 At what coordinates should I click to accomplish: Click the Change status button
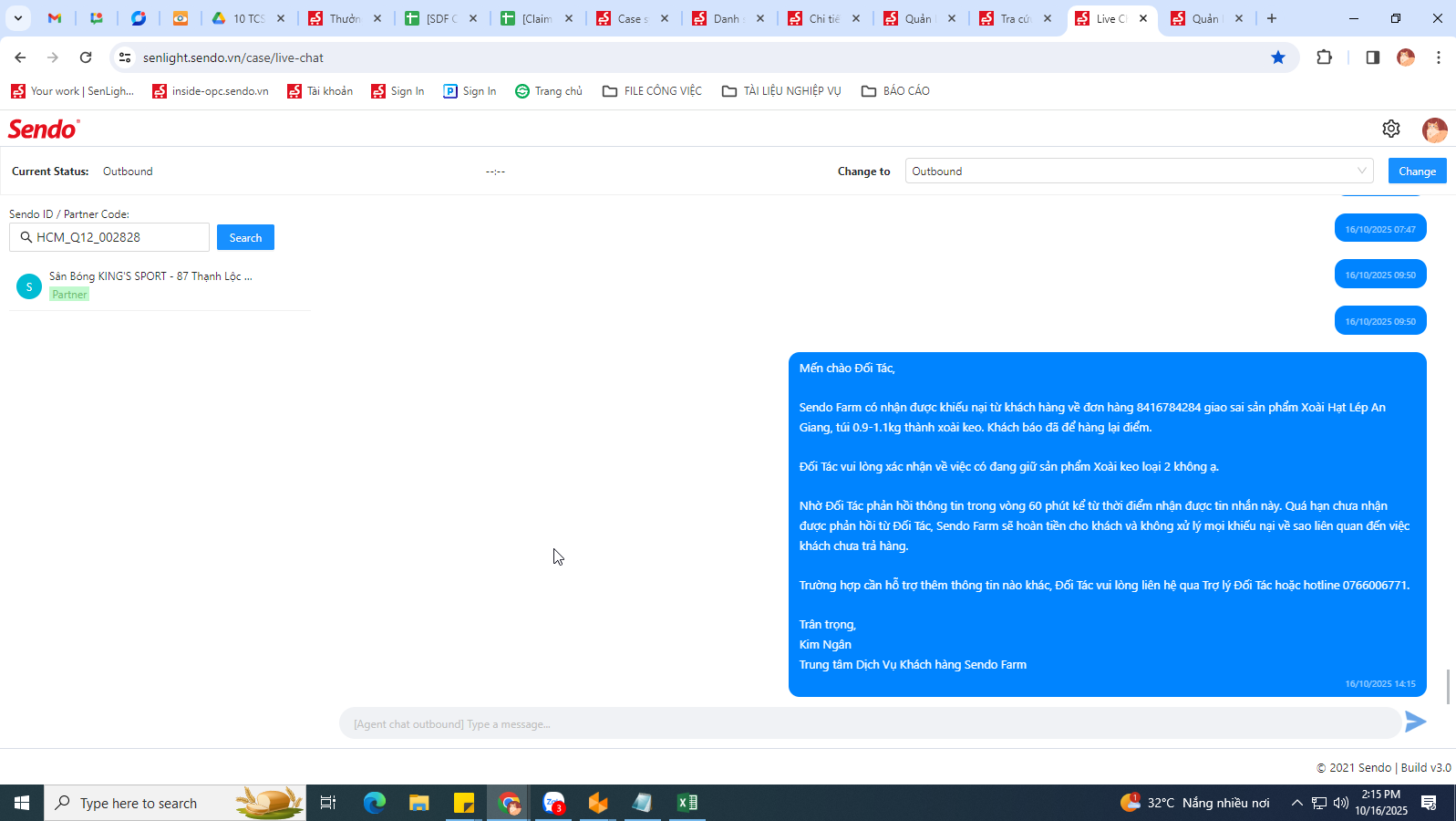click(1417, 171)
